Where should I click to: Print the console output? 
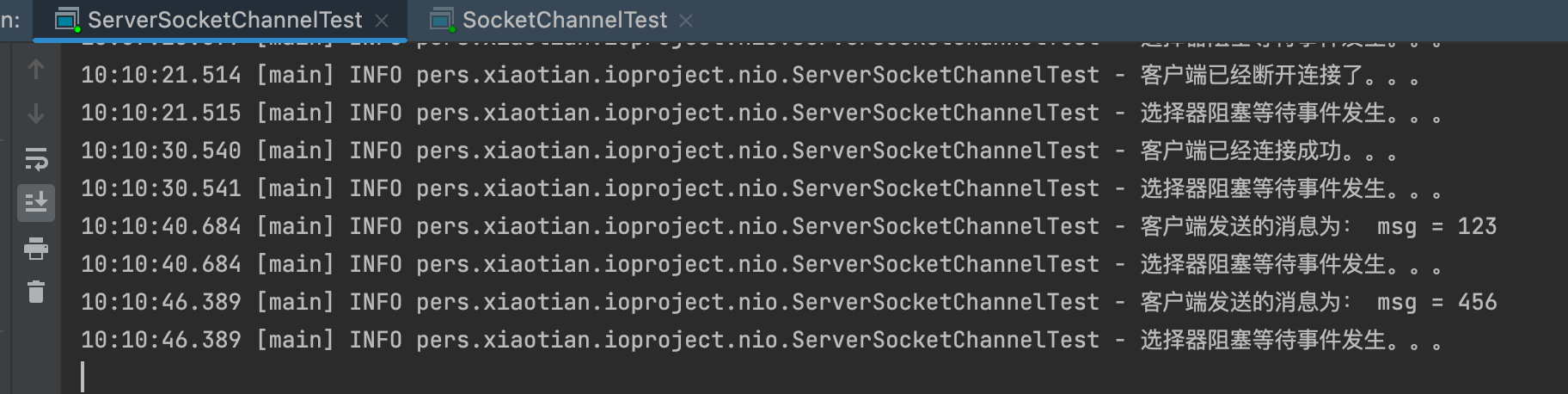36,249
